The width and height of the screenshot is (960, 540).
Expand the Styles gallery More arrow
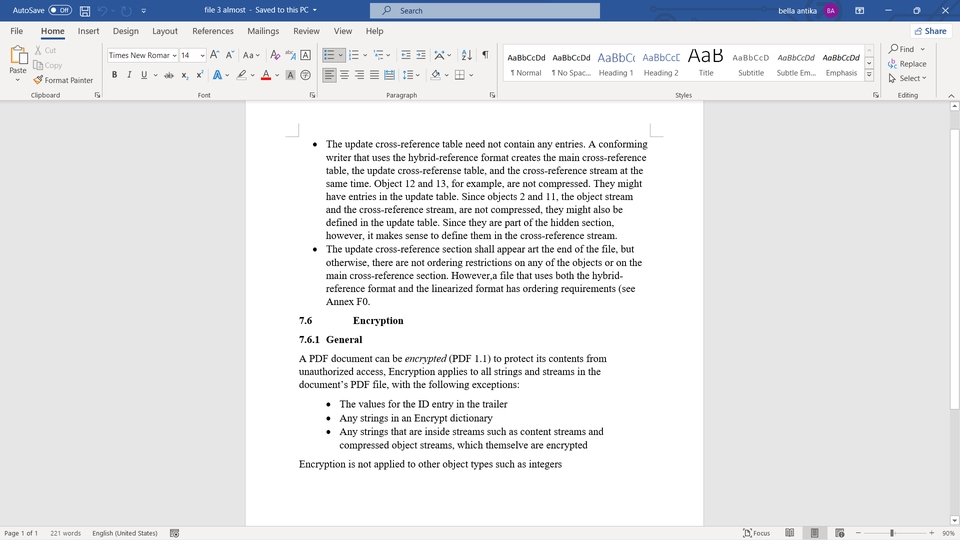click(x=869, y=75)
